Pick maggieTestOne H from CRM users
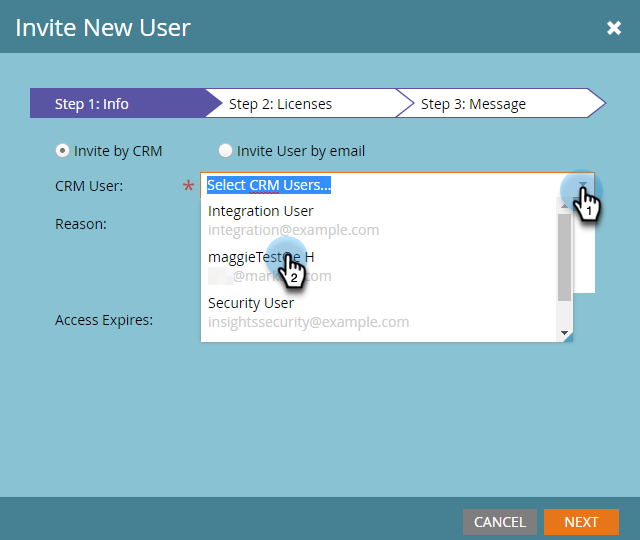Viewport: 640px width, 540px height. tap(261, 257)
